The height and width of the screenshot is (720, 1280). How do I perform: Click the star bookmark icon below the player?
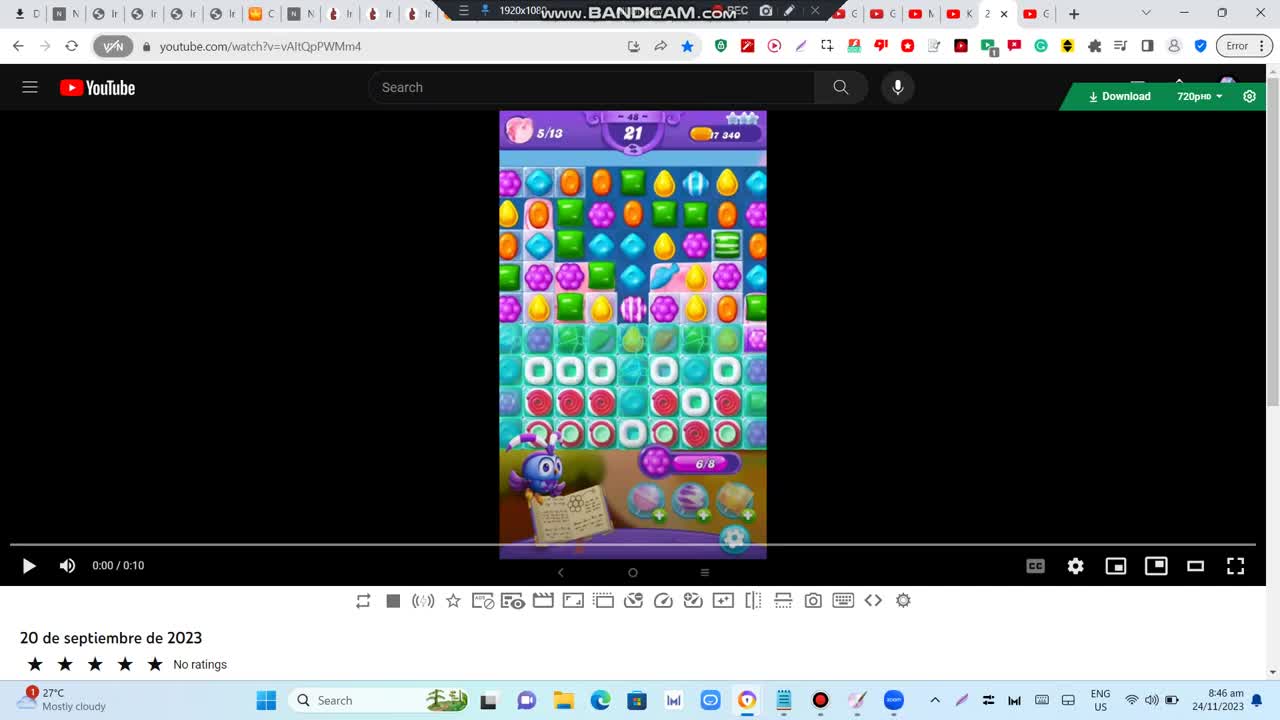click(453, 600)
